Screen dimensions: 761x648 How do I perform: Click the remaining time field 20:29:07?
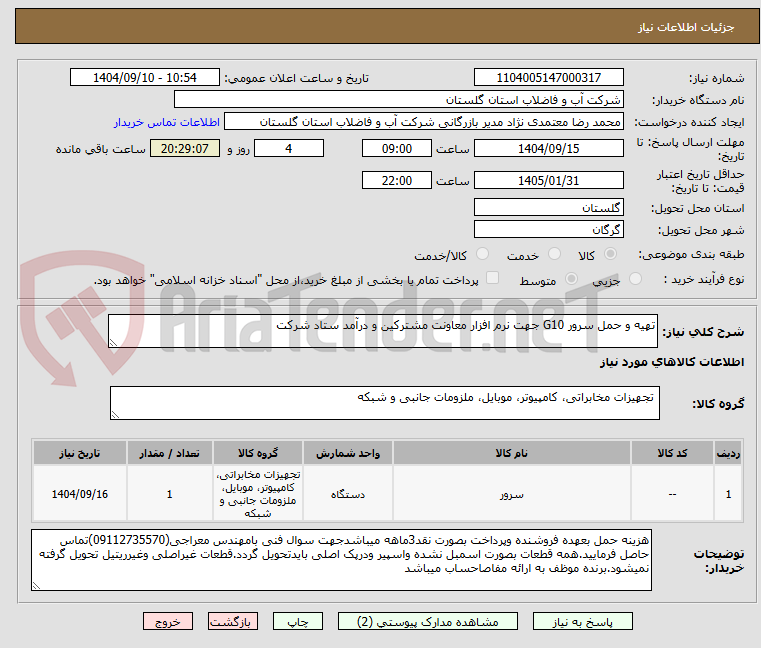coord(184,149)
